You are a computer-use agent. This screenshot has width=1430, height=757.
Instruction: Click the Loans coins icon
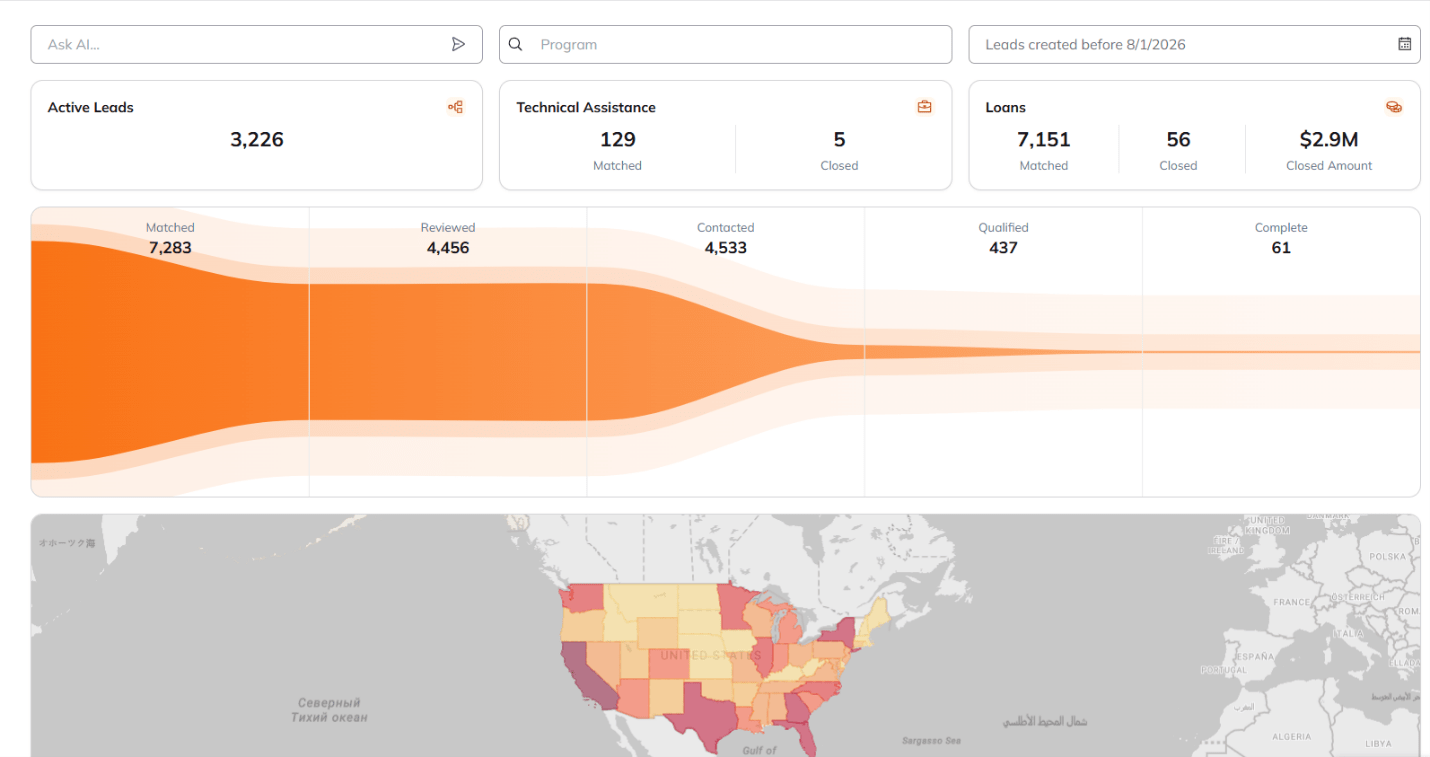point(1393,107)
